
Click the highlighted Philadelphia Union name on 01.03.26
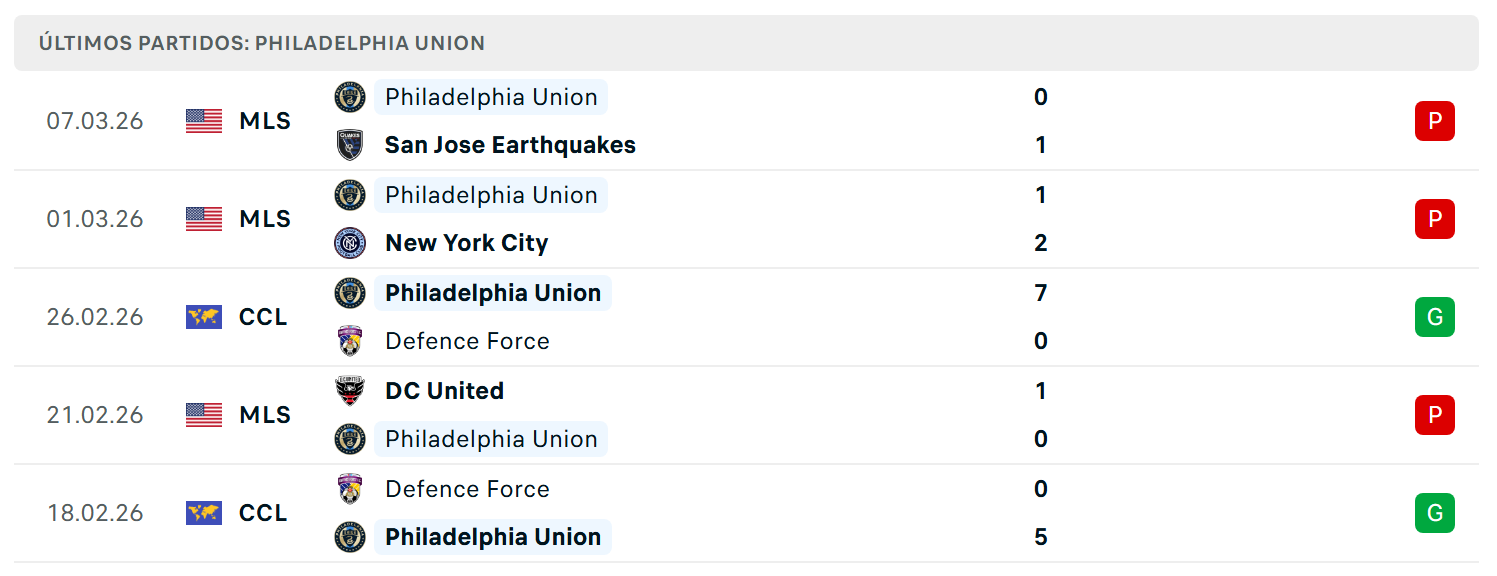[491, 195]
